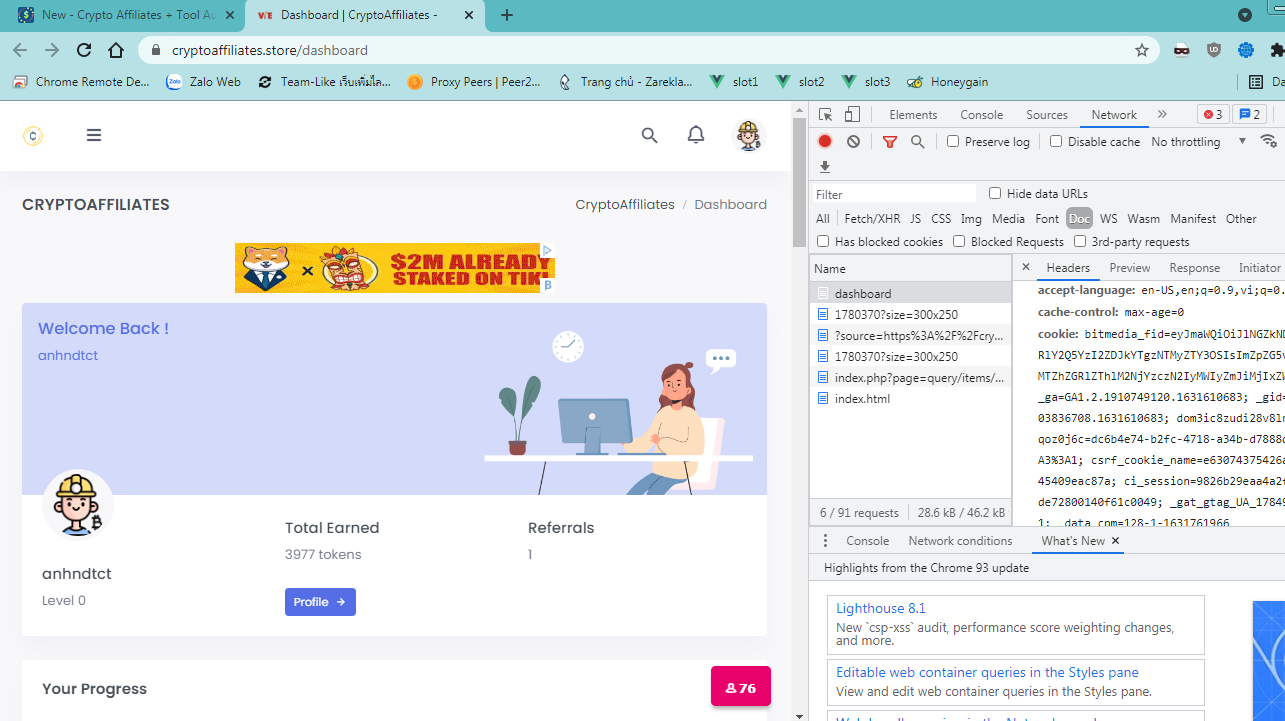Stop recording network log

825,142
